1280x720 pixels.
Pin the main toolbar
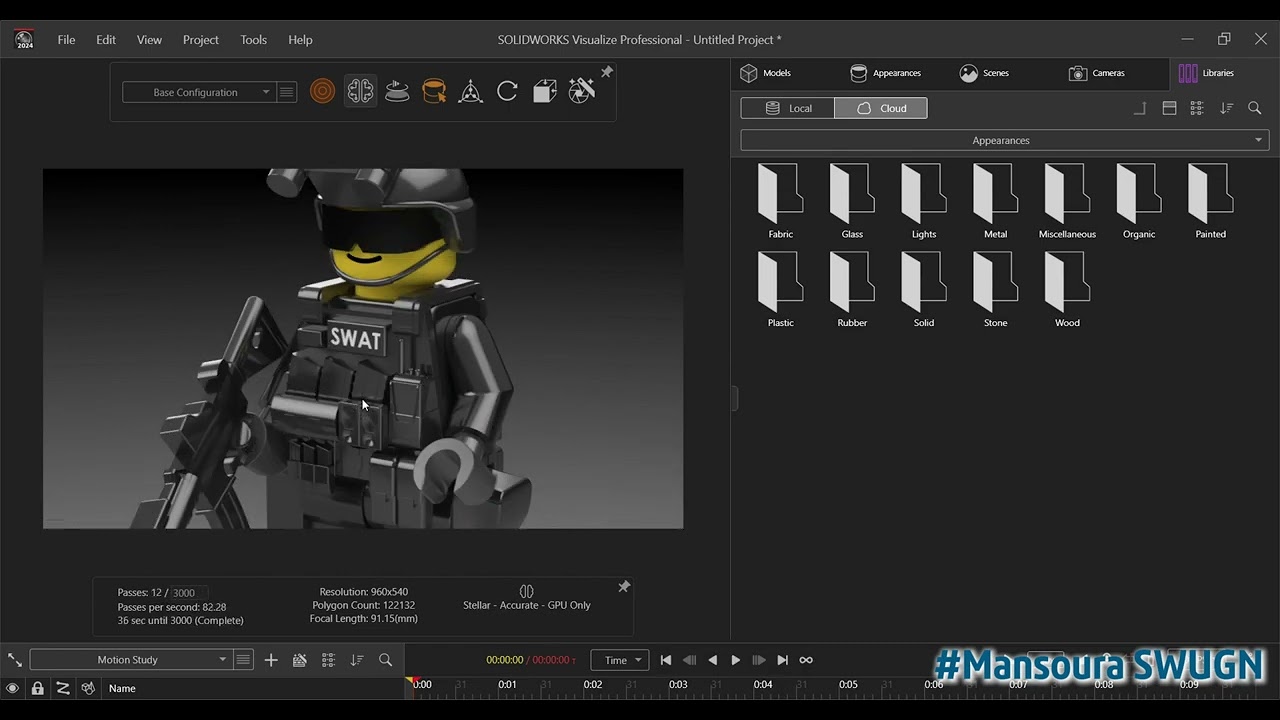pyautogui.click(x=607, y=72)
